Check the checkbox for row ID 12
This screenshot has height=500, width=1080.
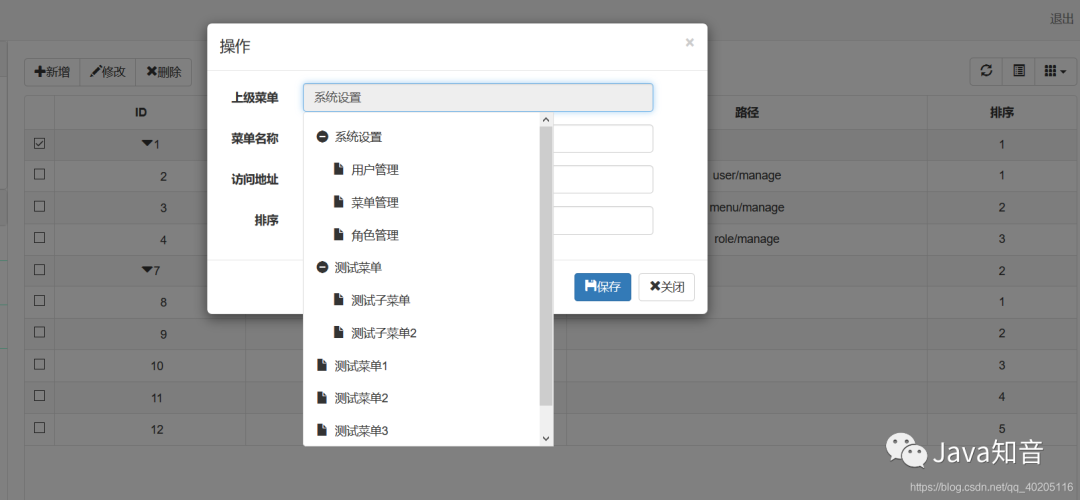click(39, 427)
